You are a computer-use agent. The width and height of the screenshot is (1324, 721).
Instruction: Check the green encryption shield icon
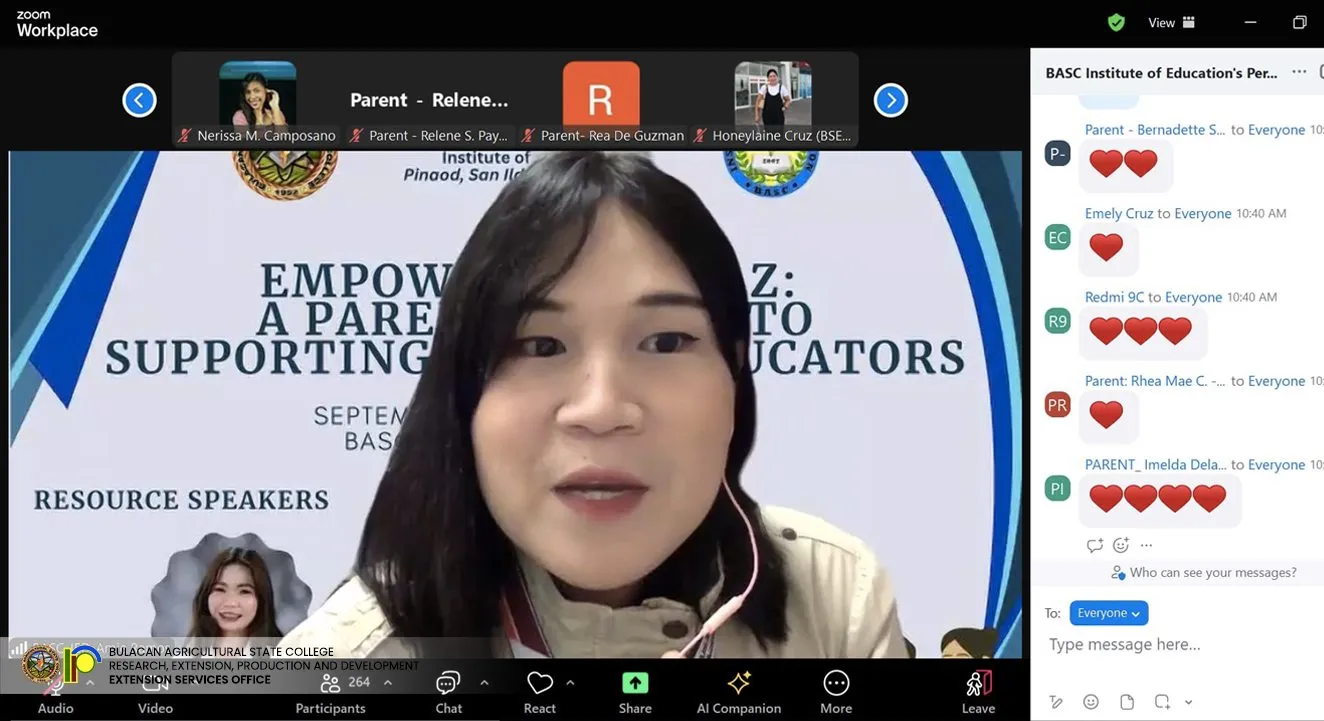coord(1117,22)
